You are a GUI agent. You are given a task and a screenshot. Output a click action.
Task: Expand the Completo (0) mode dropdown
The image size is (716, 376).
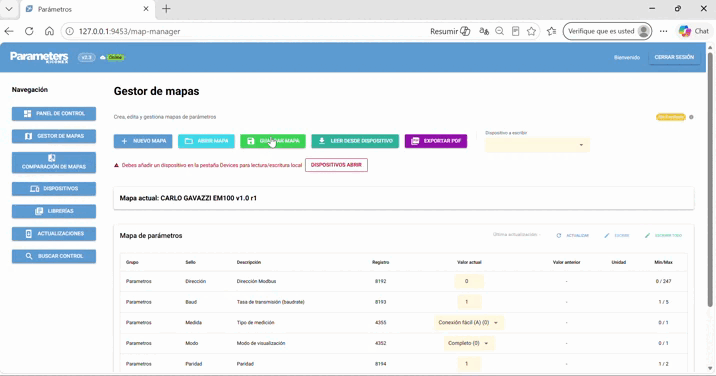coord(469,343)
